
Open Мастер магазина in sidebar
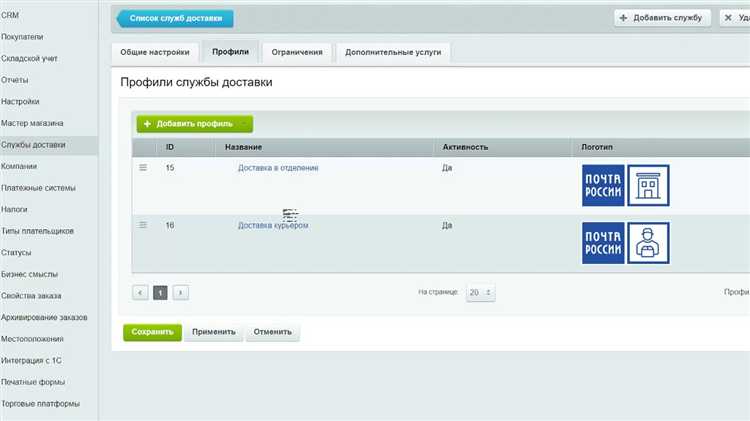pos(32,123)
